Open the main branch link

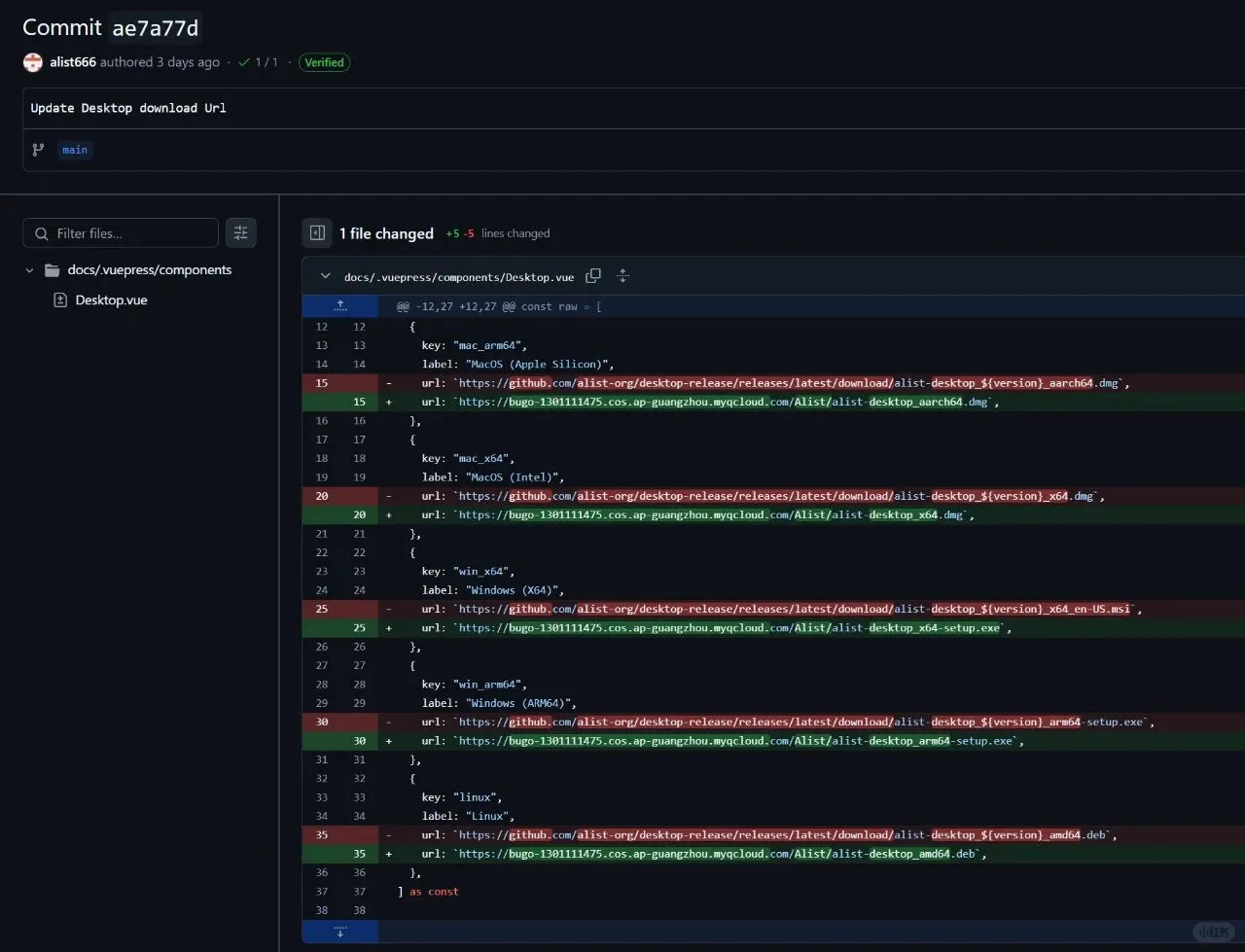coord(75,150)
